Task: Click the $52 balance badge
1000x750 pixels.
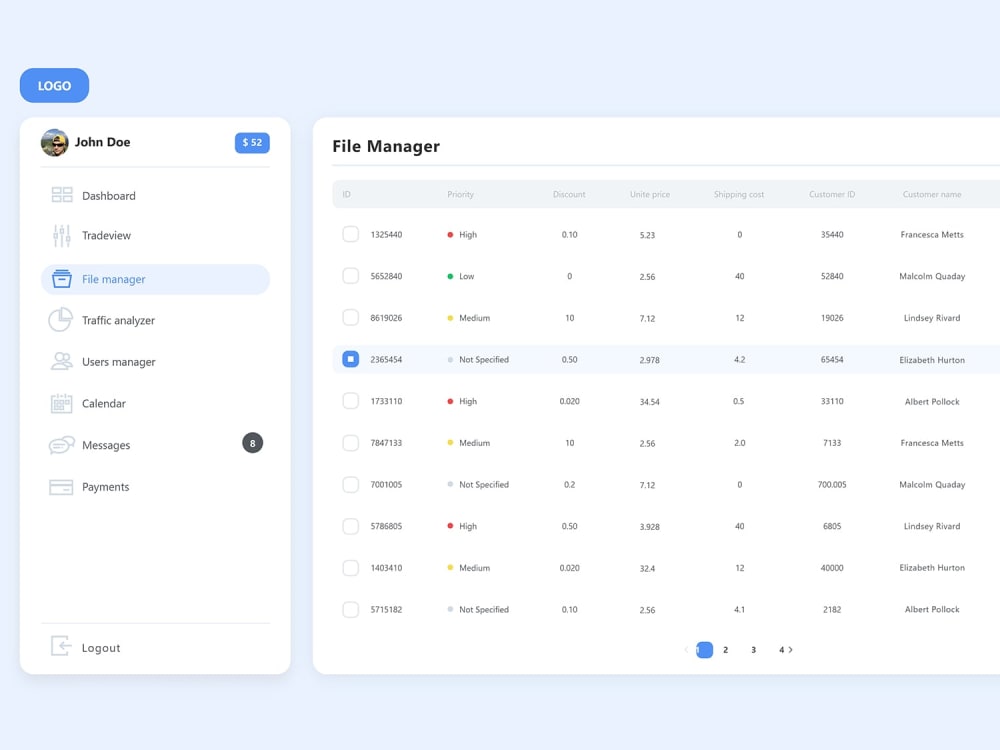Action: point(252,143)
